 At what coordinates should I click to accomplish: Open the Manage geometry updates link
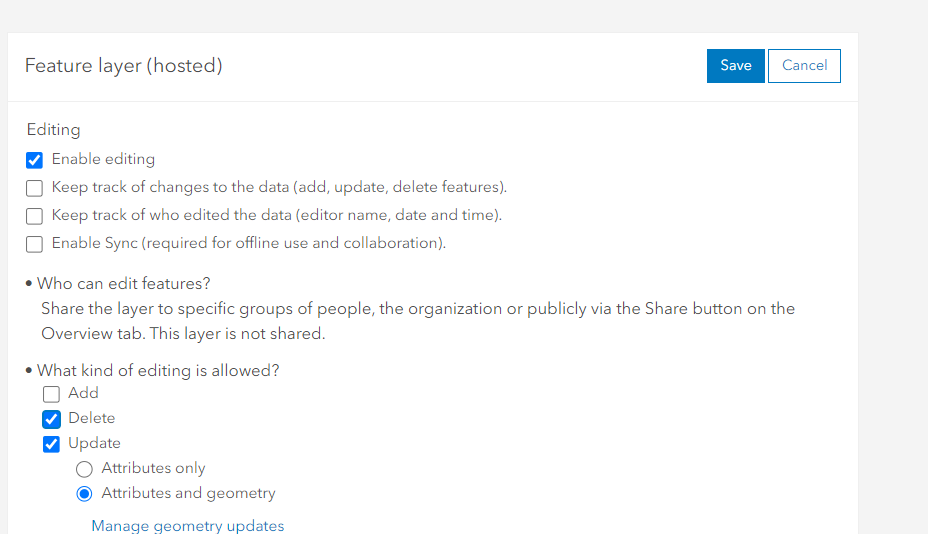click(188, 526)
